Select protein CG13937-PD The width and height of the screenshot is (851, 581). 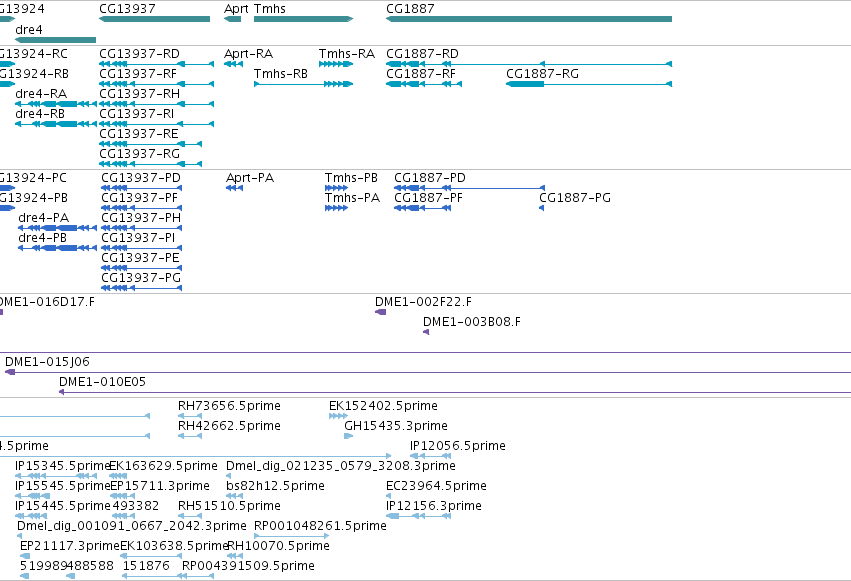[x=142, y=188]
